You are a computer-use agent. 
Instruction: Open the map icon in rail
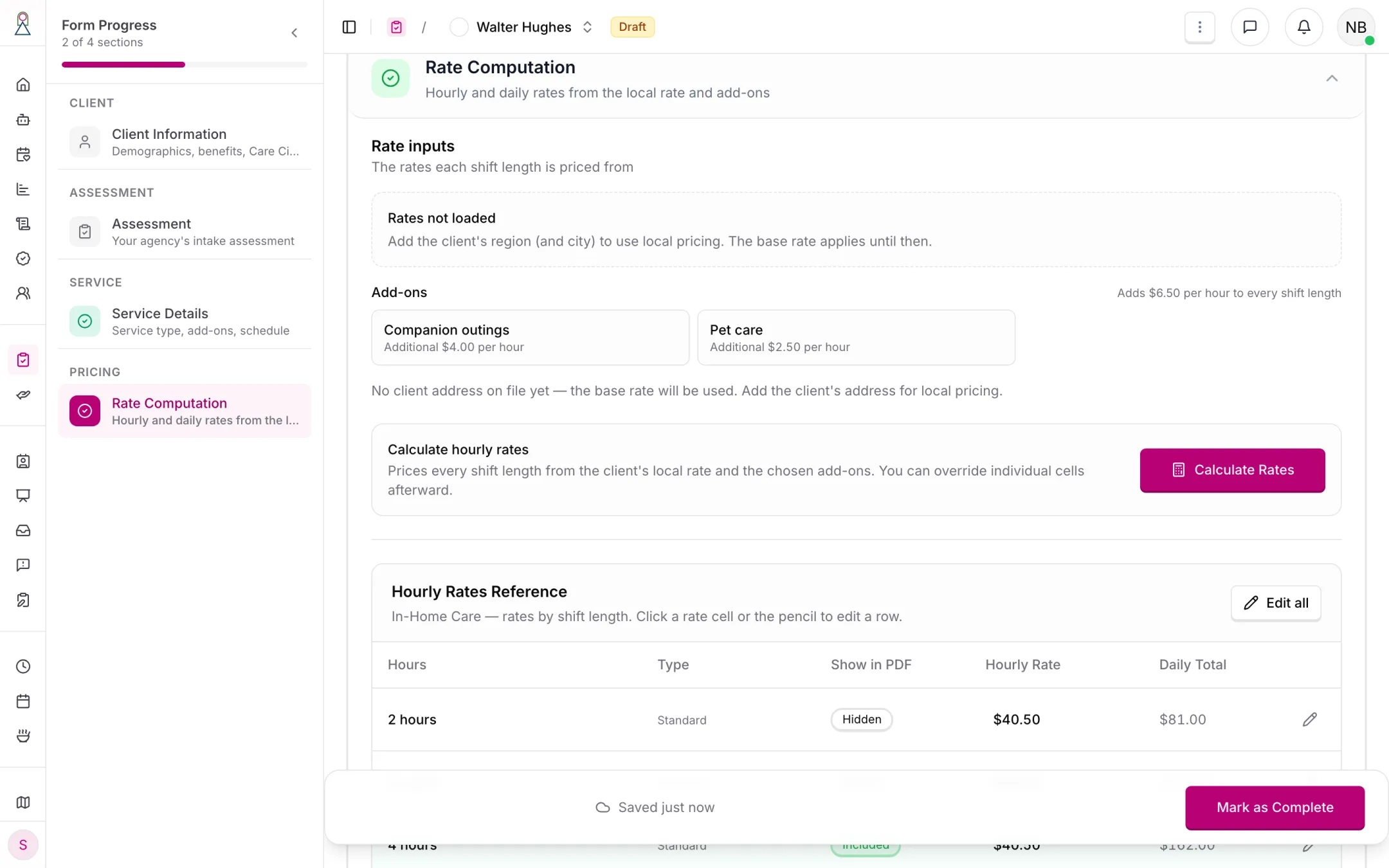tap(23, 802)
